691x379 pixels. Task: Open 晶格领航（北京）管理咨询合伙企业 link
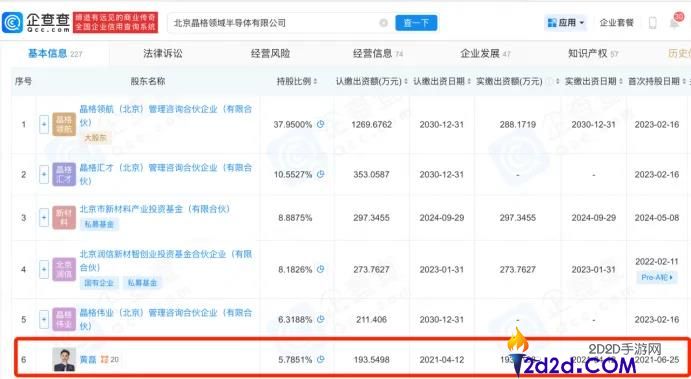(166, 115)
